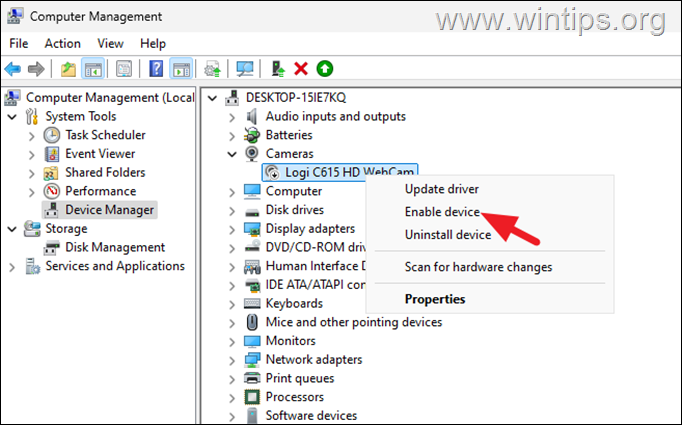This screenshot has width=682, height=425.
Task: Select Disk Management in the tree
Action: click(115, 248)
